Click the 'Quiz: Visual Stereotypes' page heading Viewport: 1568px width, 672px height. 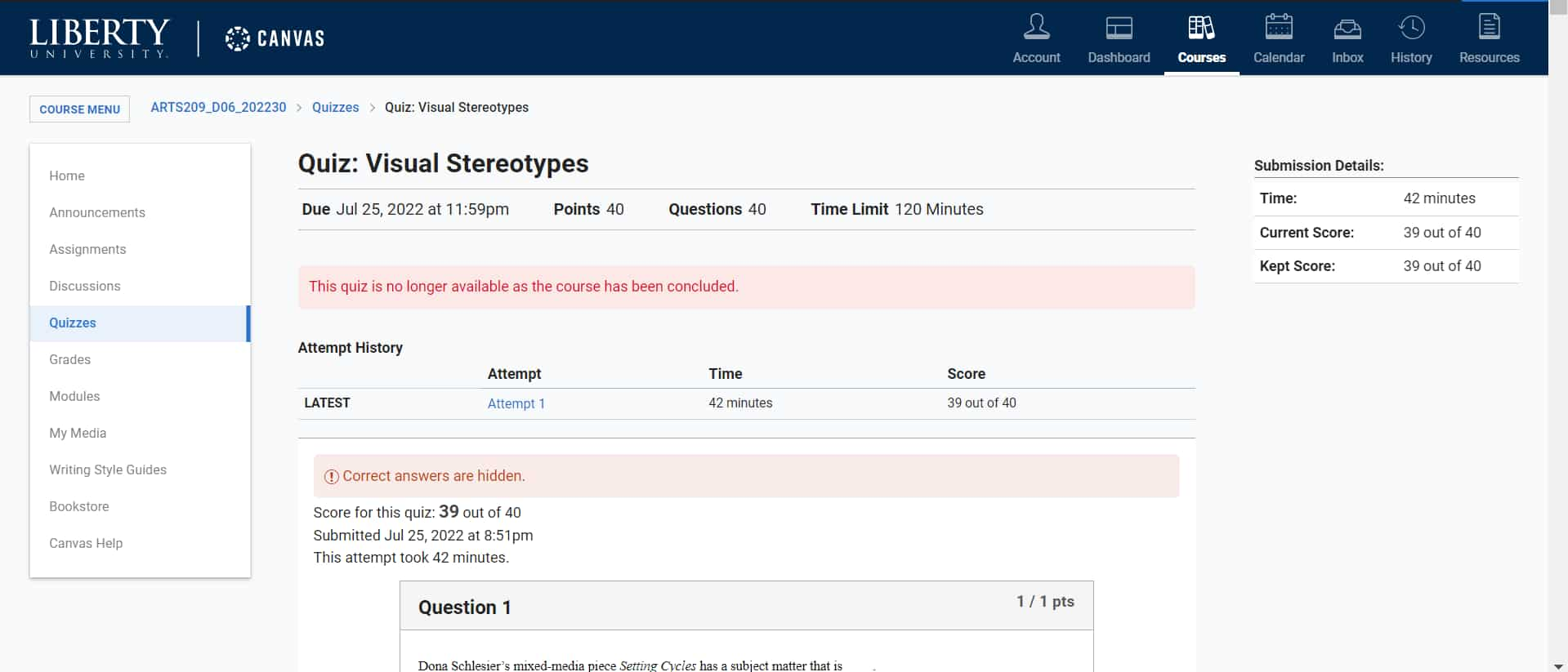click(x=443, y=163)
